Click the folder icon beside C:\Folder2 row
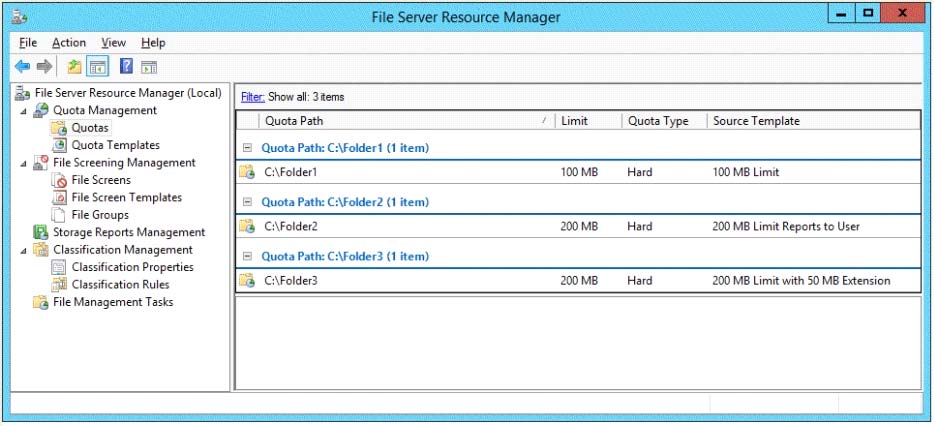934x426 pixels. click(x=247, y=226)
